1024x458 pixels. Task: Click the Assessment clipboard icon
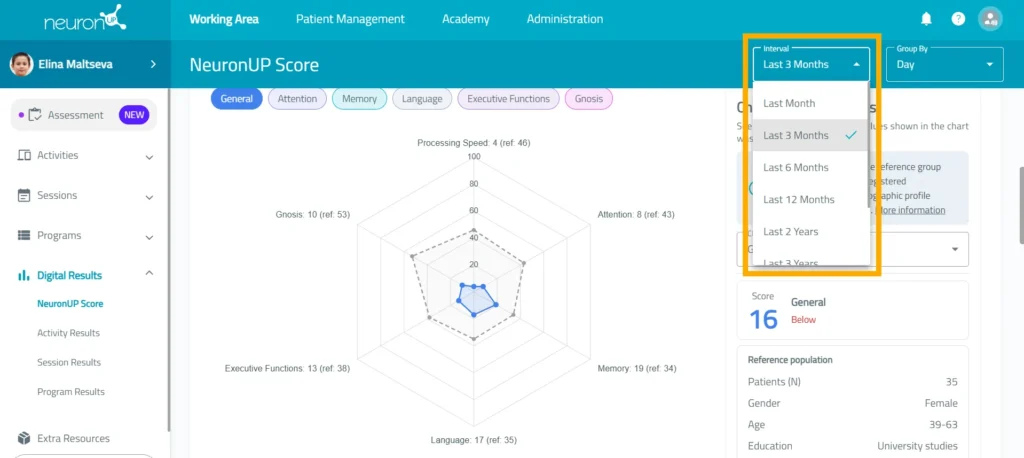coord(35,115)
